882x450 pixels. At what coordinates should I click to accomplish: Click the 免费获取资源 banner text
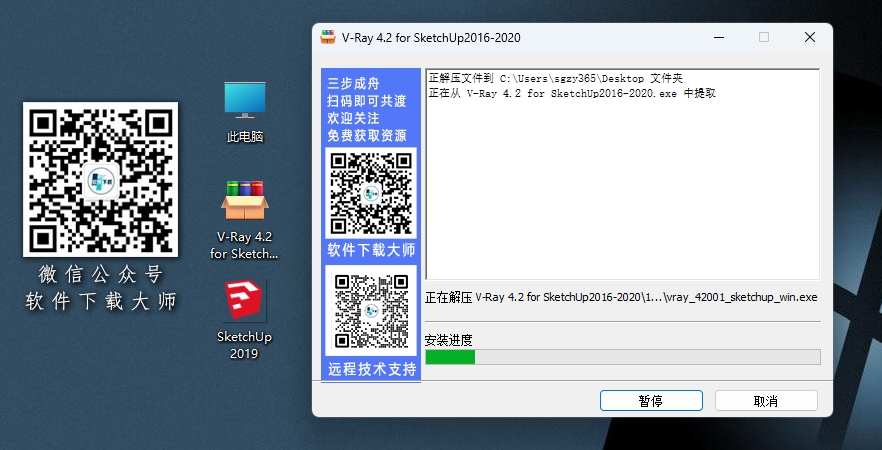pyautogui.click(x=367, y=136)
